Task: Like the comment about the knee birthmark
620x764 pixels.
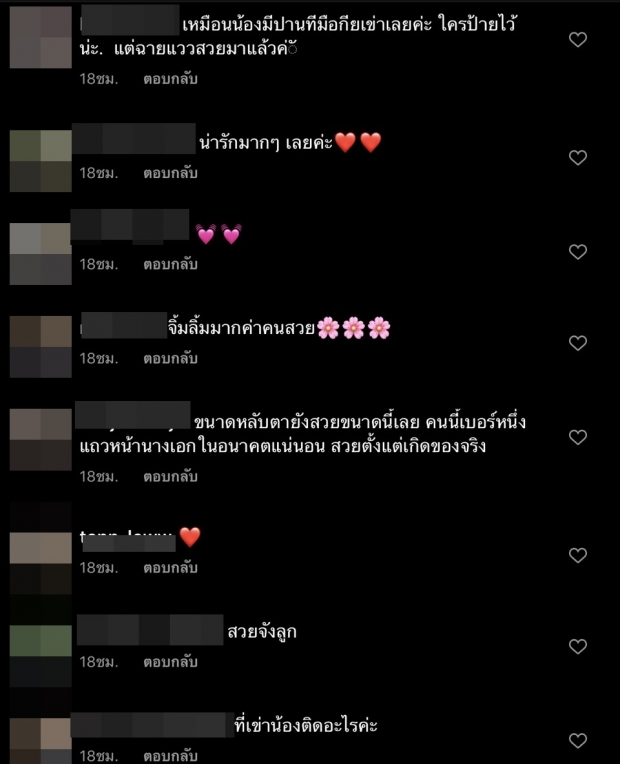Action: pyautogui.click(x=578, y=39)
